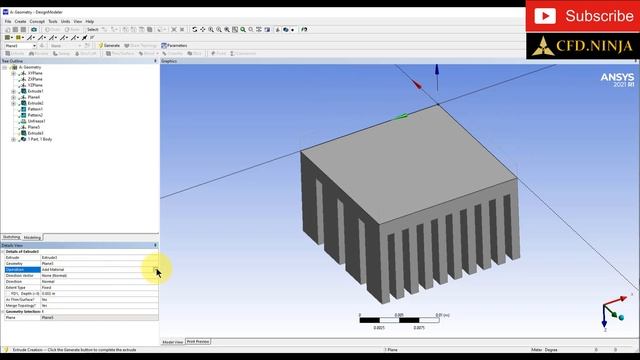Image resolution: width=640 pixels, height=360 pixels.
Task: Switch to the Model View tab
Action: click(x=173, y=342)
